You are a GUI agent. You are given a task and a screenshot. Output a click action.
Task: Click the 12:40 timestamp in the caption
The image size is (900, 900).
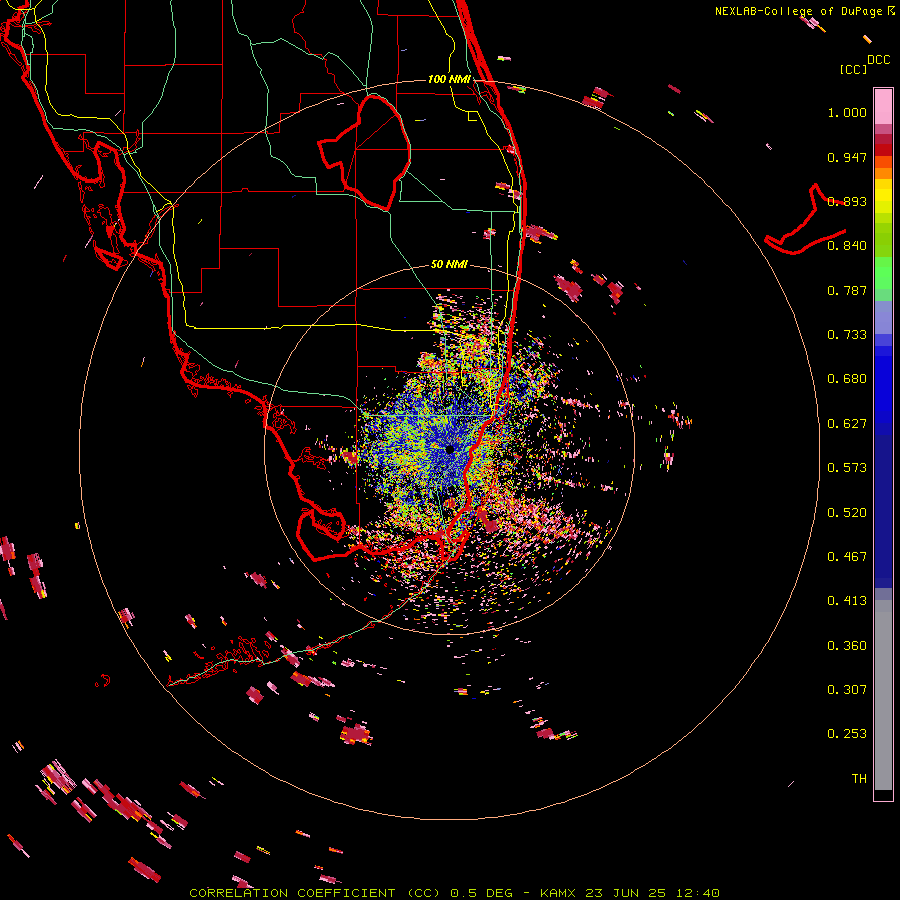pos(697,893)
